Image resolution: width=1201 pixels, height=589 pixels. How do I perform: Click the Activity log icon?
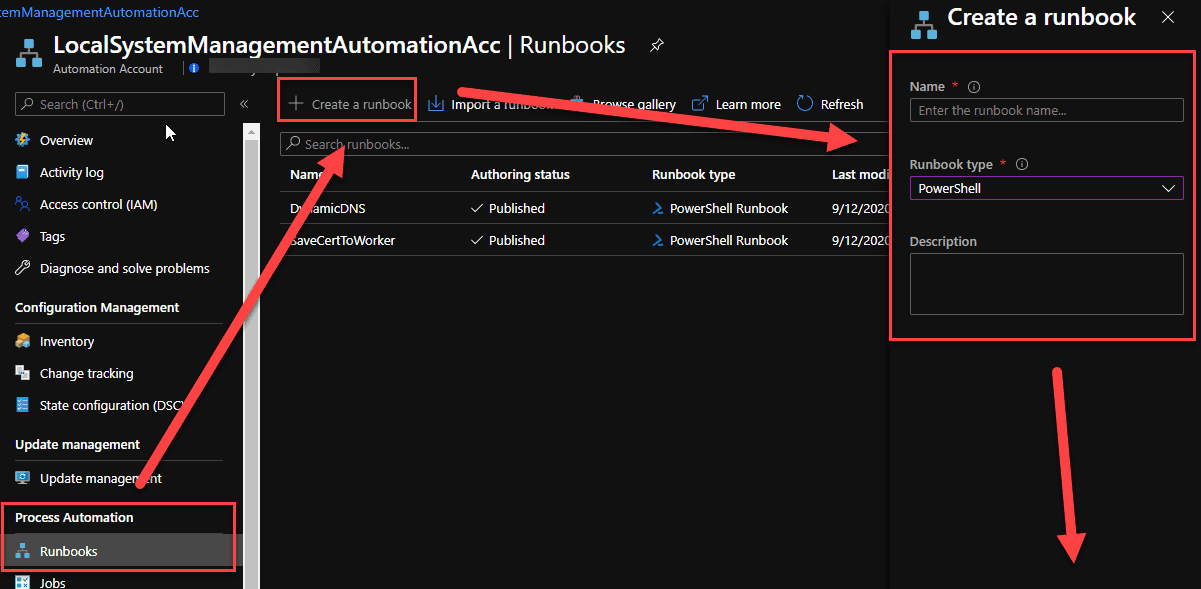(23, 173)
